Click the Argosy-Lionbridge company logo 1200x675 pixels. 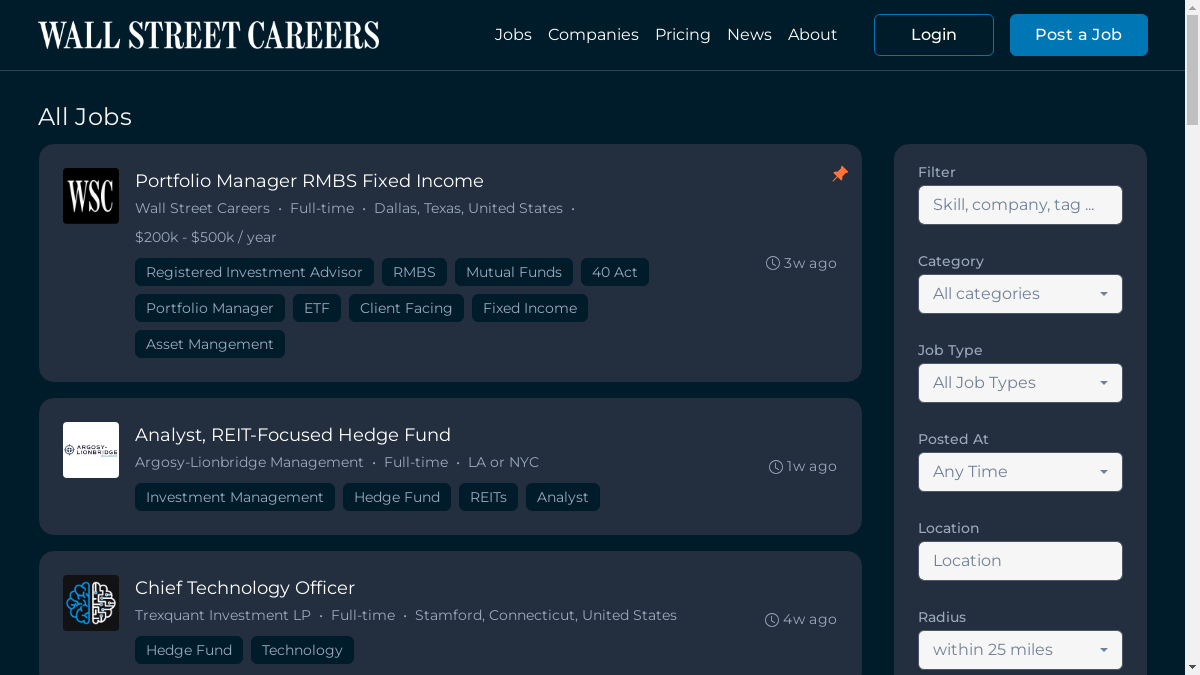pos(91,450)
